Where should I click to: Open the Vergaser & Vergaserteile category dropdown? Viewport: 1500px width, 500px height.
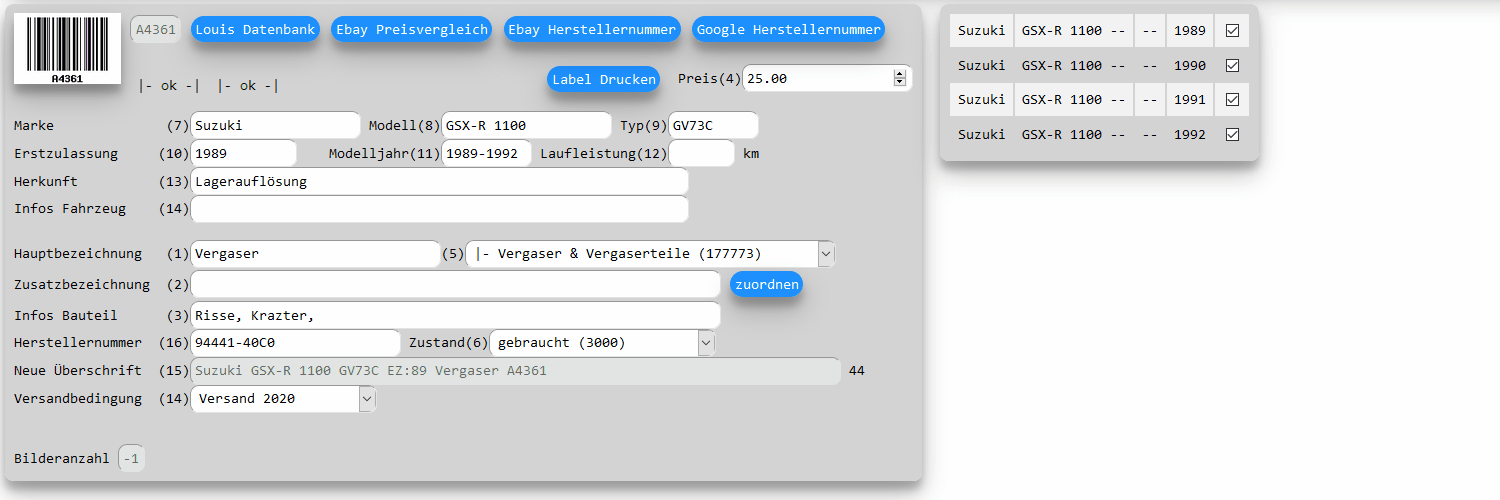click(x=650, y=254)
